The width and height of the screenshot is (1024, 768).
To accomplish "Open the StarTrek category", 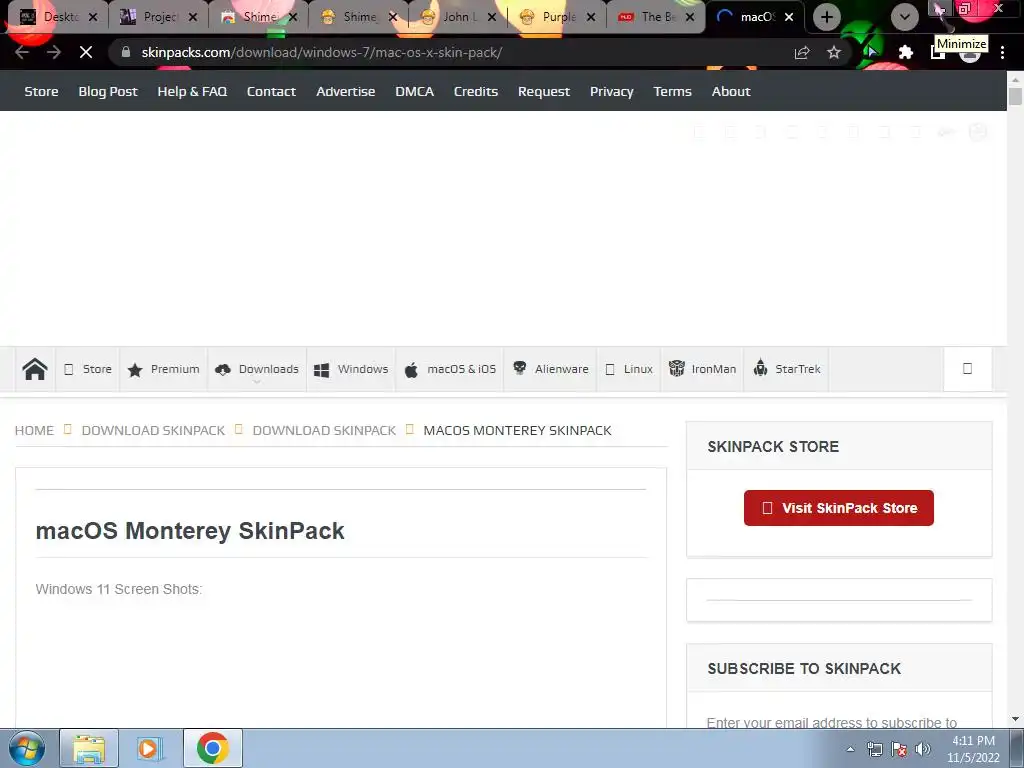I will pos(786,369).
